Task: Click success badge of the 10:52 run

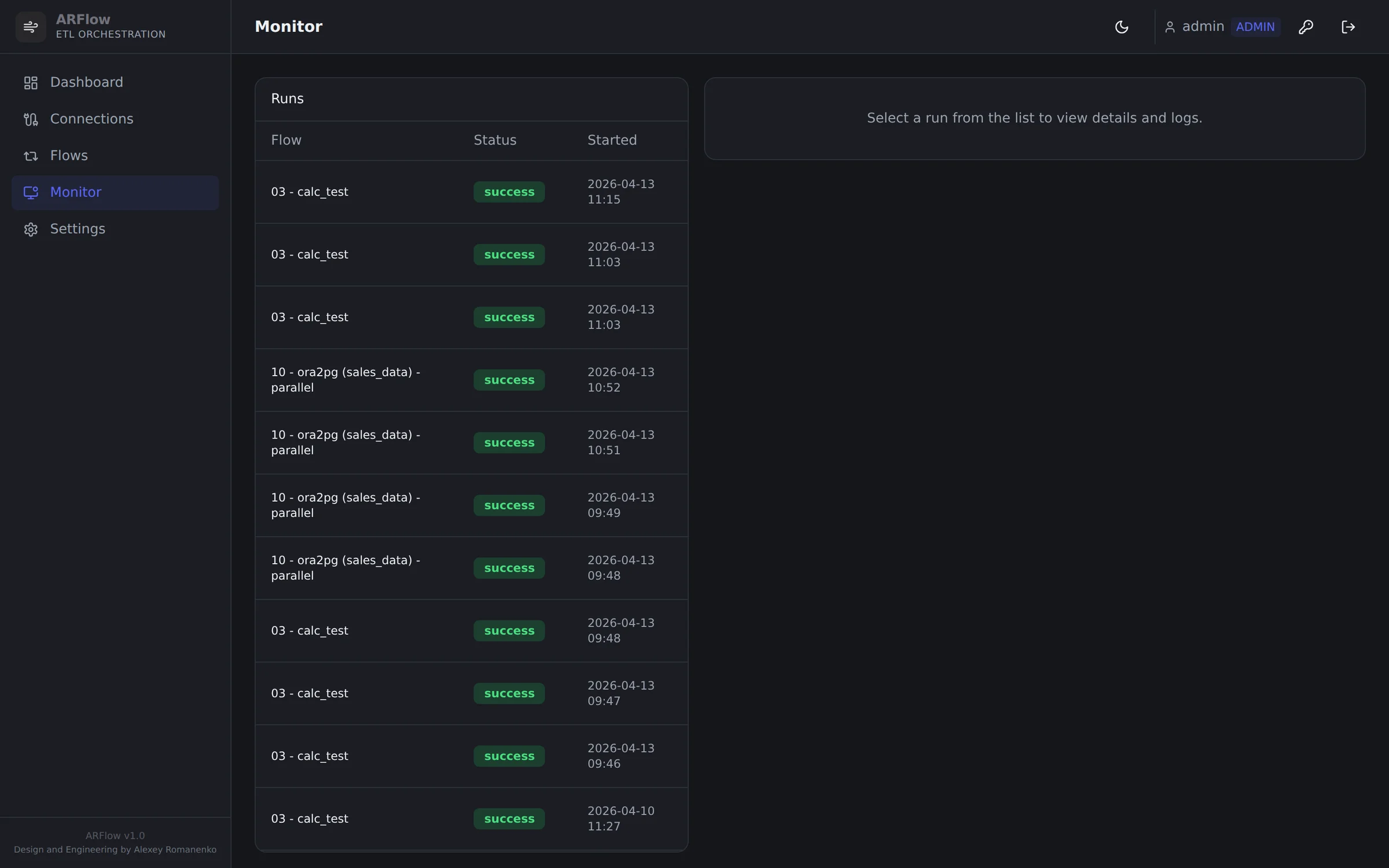Action: 509,380
